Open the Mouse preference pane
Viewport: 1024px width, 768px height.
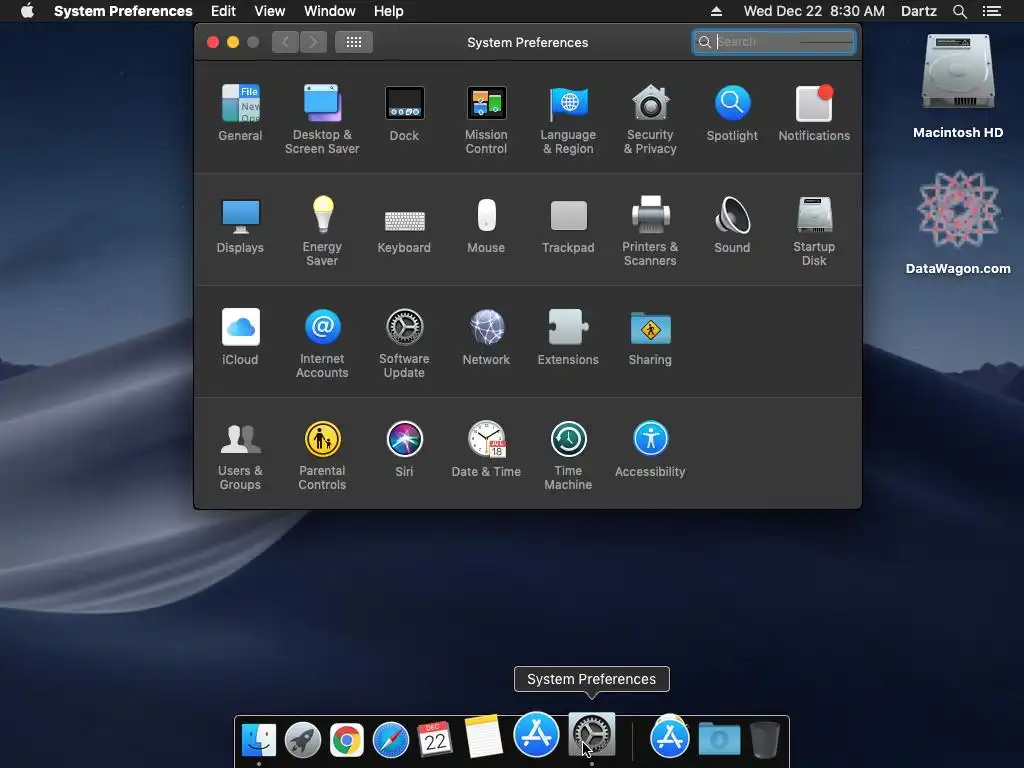(486, 225)
